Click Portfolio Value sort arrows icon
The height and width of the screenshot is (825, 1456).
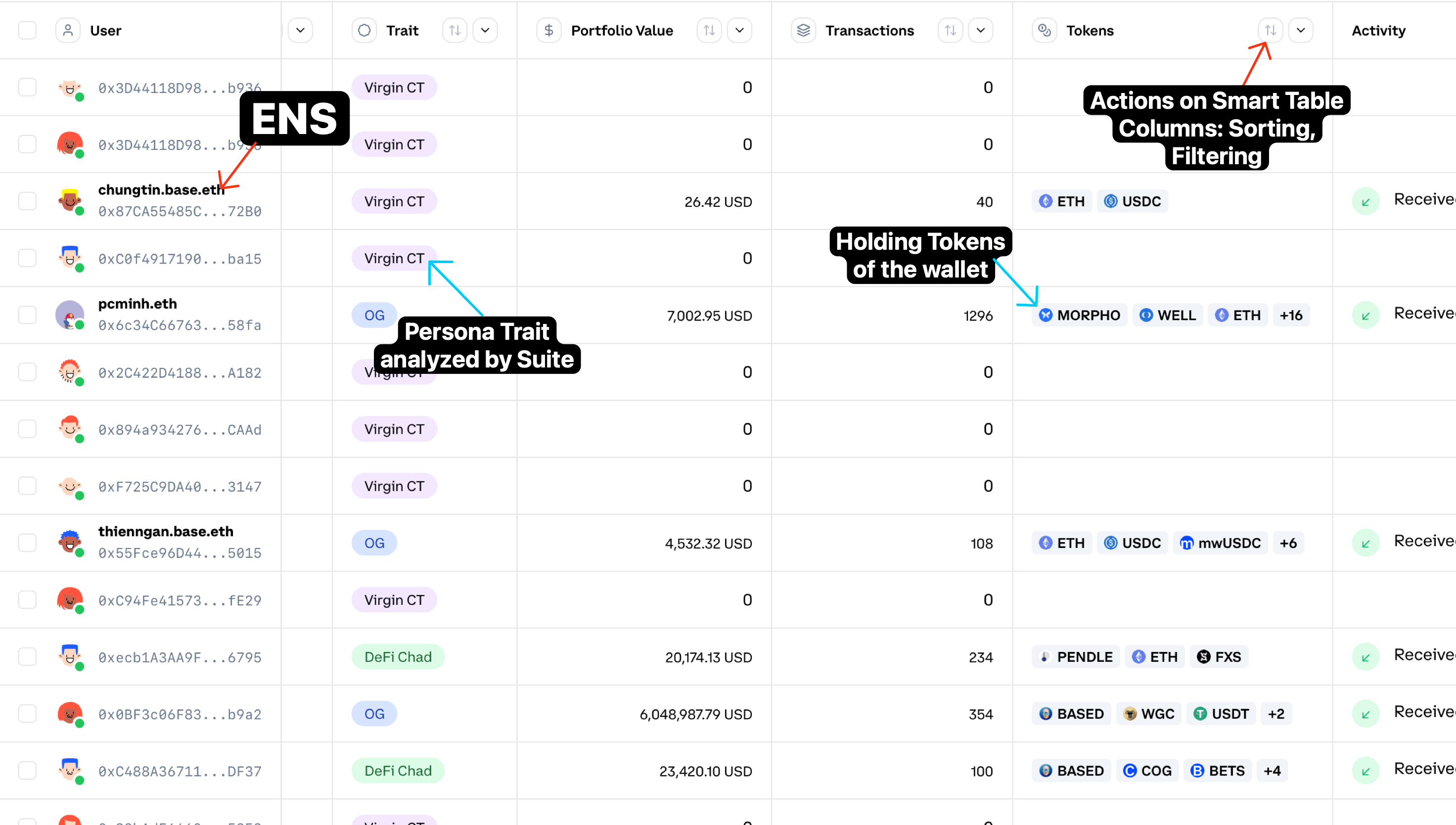pos(709,31)
